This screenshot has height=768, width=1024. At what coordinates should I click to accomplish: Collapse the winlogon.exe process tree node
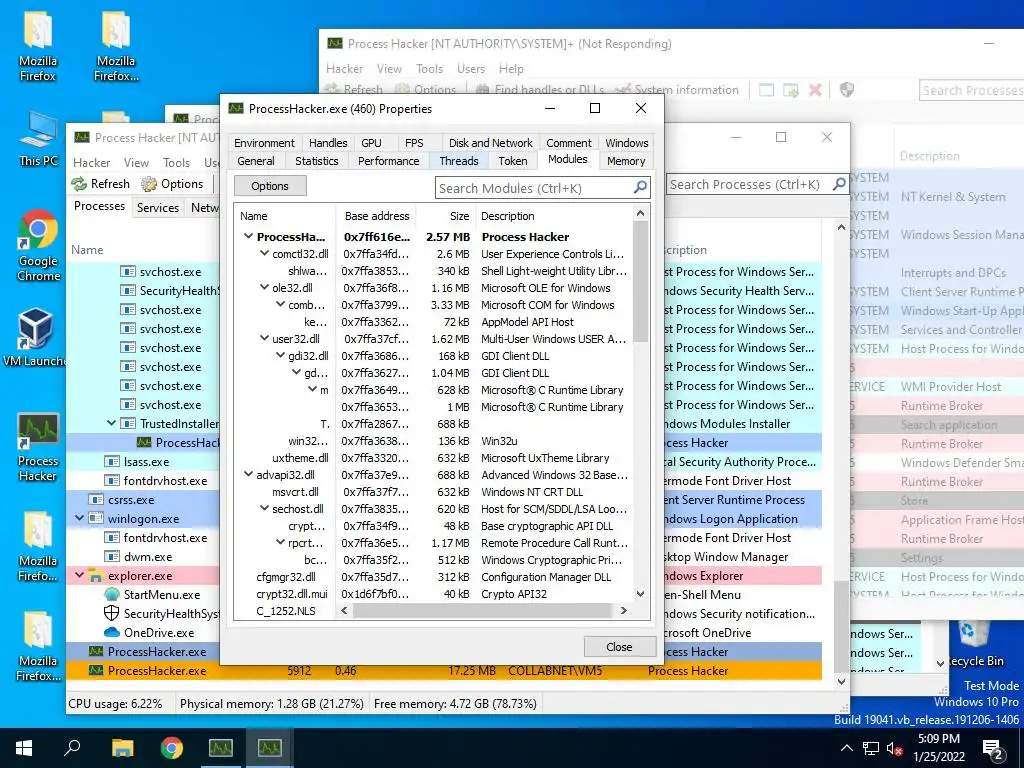79,518
